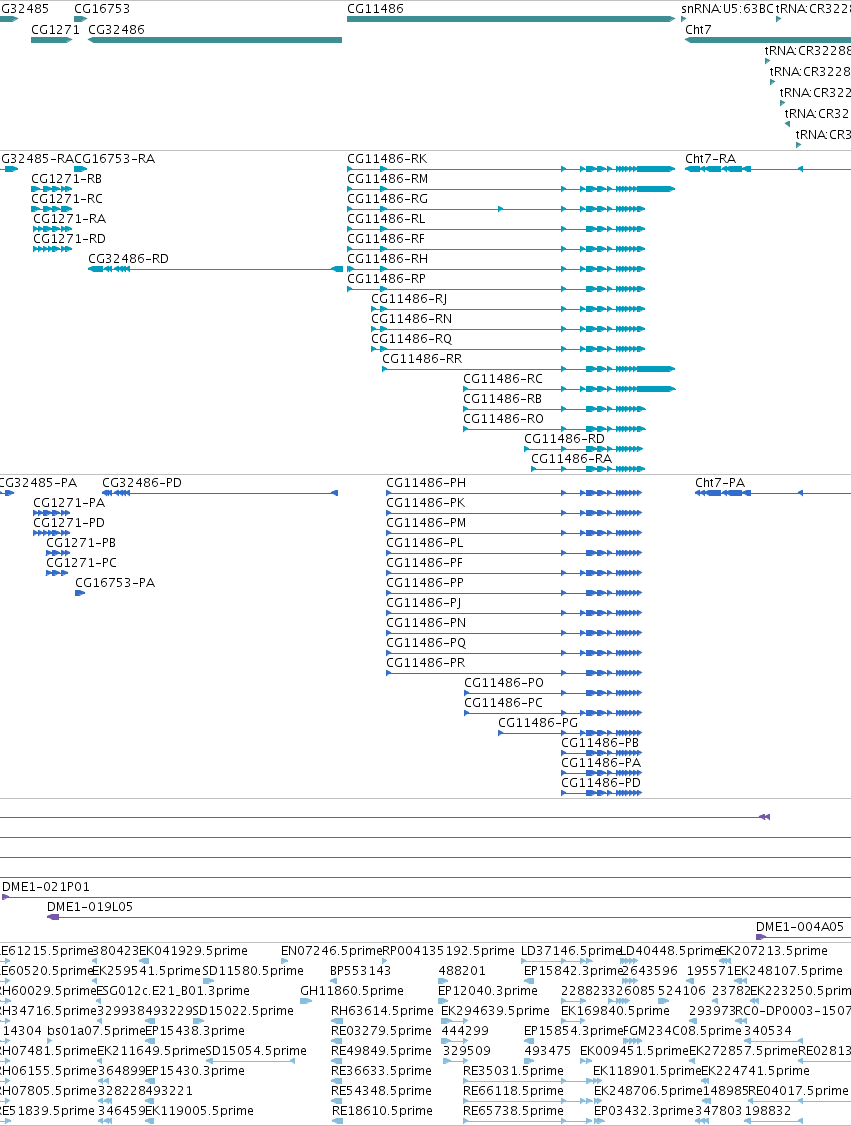Viewport: 851px width, 1126px height.
Task: Select protein label CG11486-PF
Action: coord(425,564)
